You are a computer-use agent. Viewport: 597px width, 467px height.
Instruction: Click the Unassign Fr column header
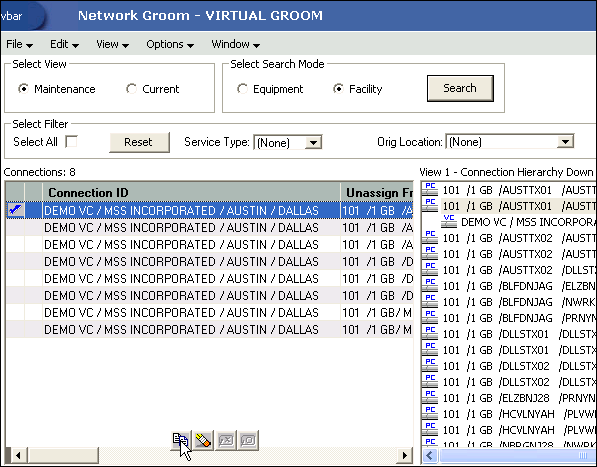pos(377,192)
